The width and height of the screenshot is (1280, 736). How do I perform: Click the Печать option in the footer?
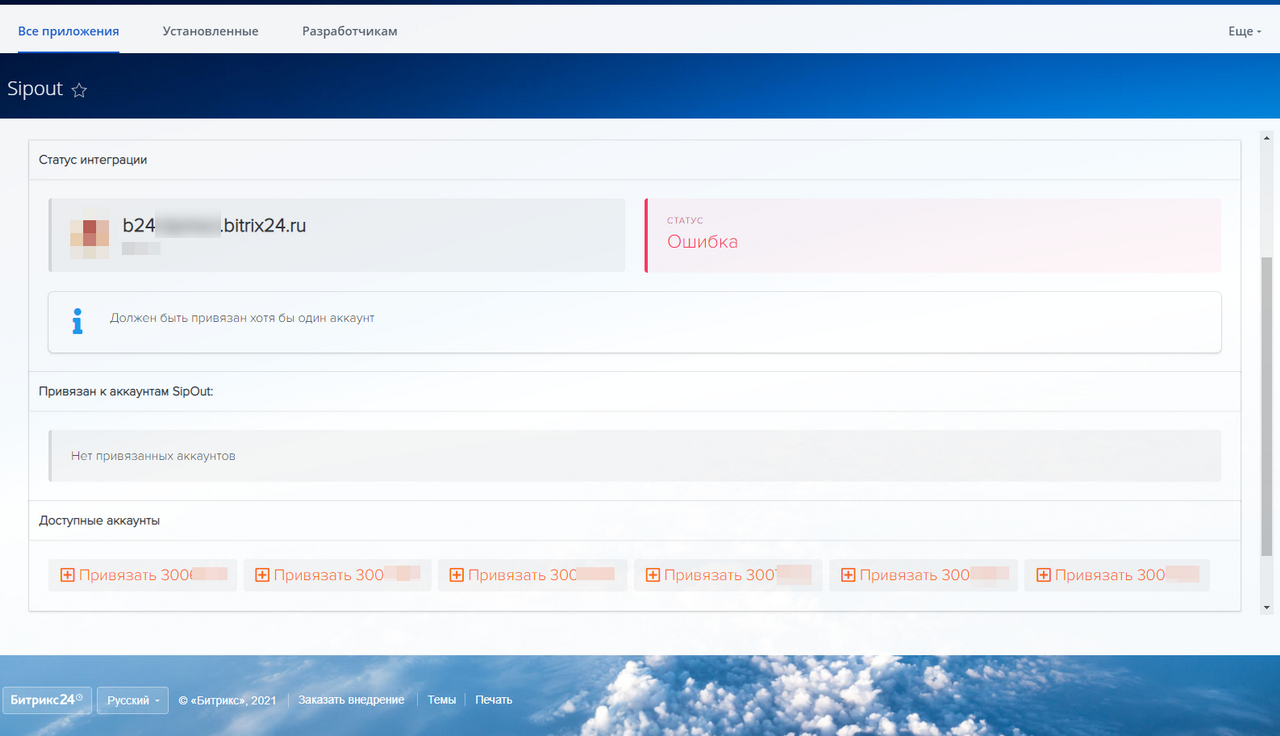[493, 699]
